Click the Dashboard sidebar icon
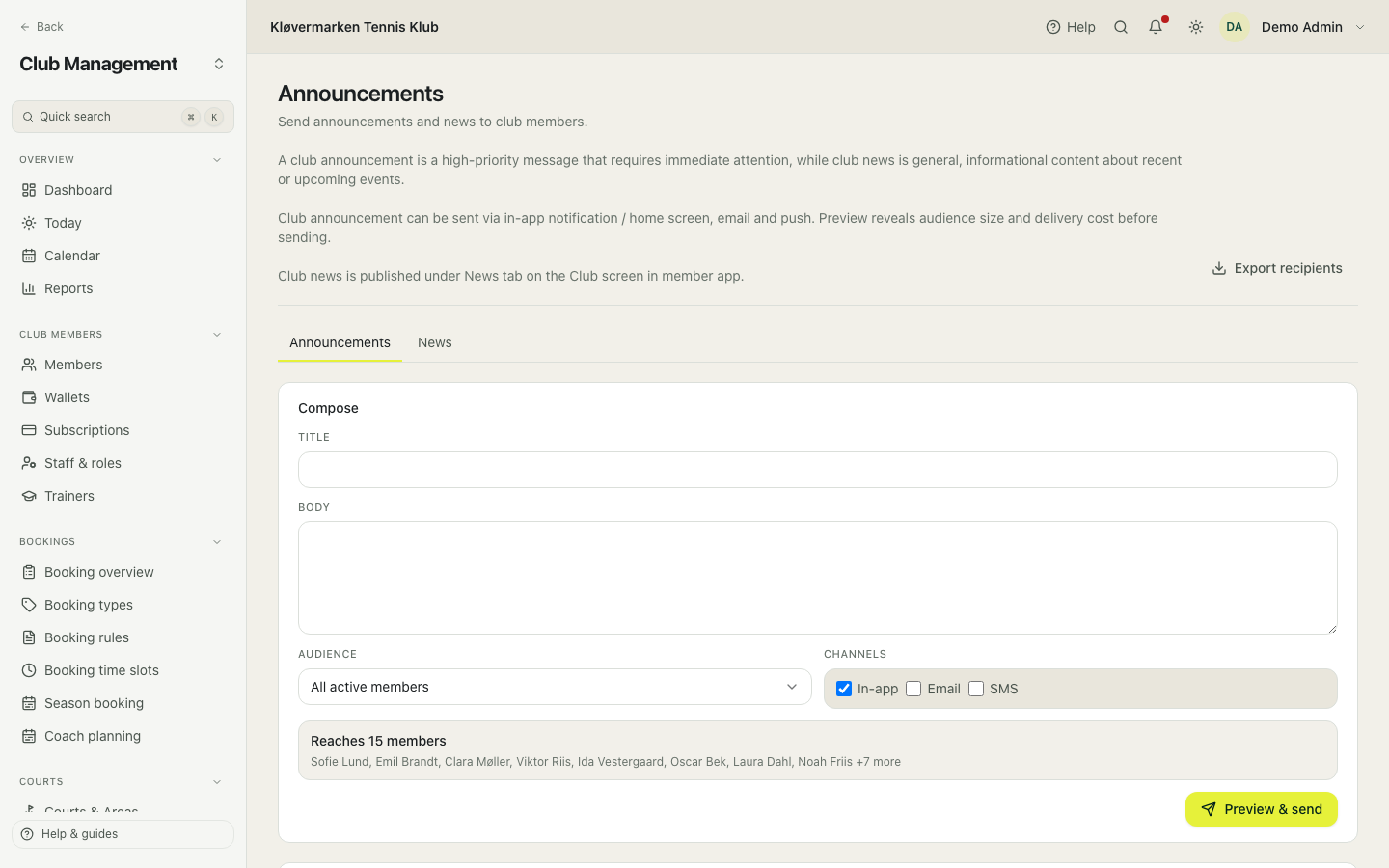Image resolution: width=1389 pixels, height=868 pixels. (x=29, y=190)
